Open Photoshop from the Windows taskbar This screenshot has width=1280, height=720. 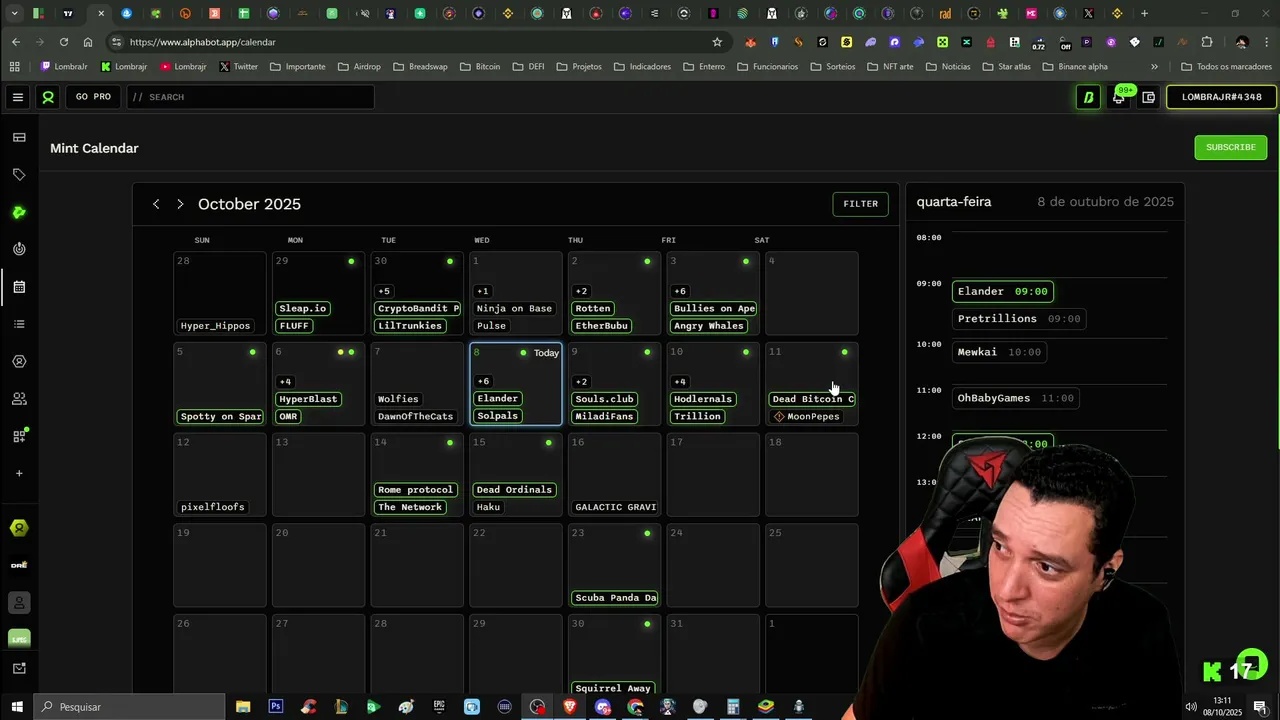275,707
